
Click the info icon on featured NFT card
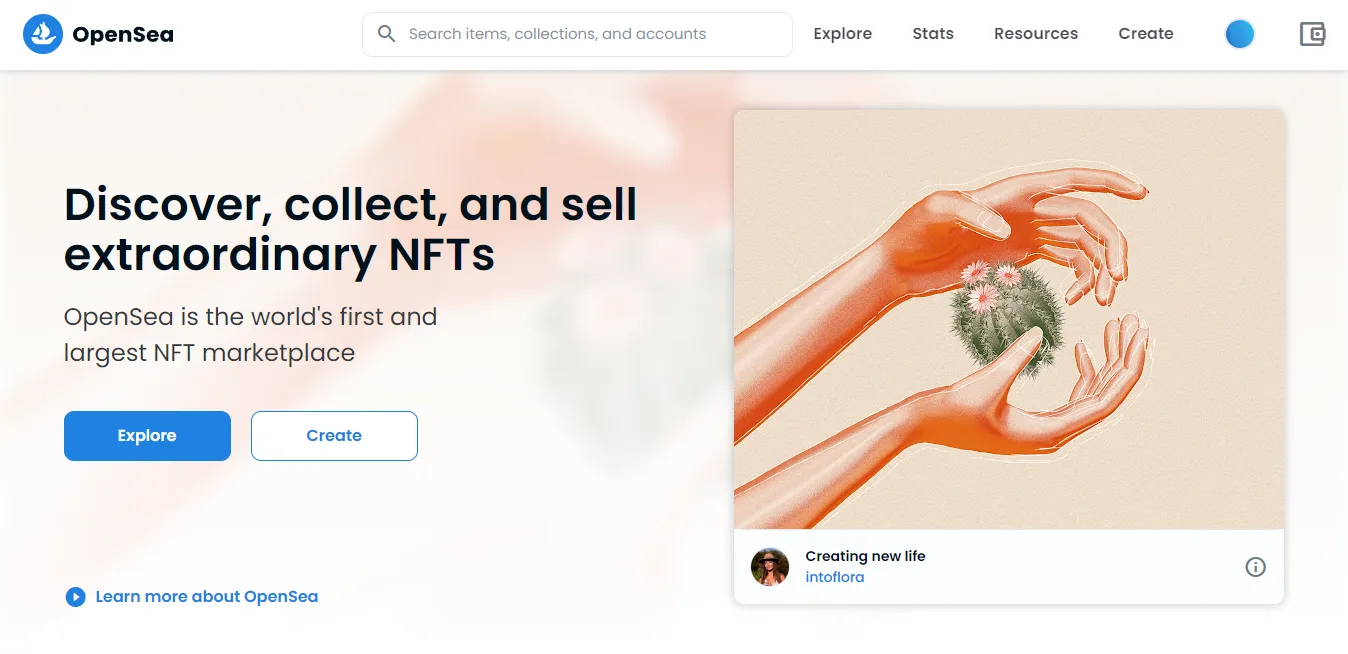tap(1255, 567)
